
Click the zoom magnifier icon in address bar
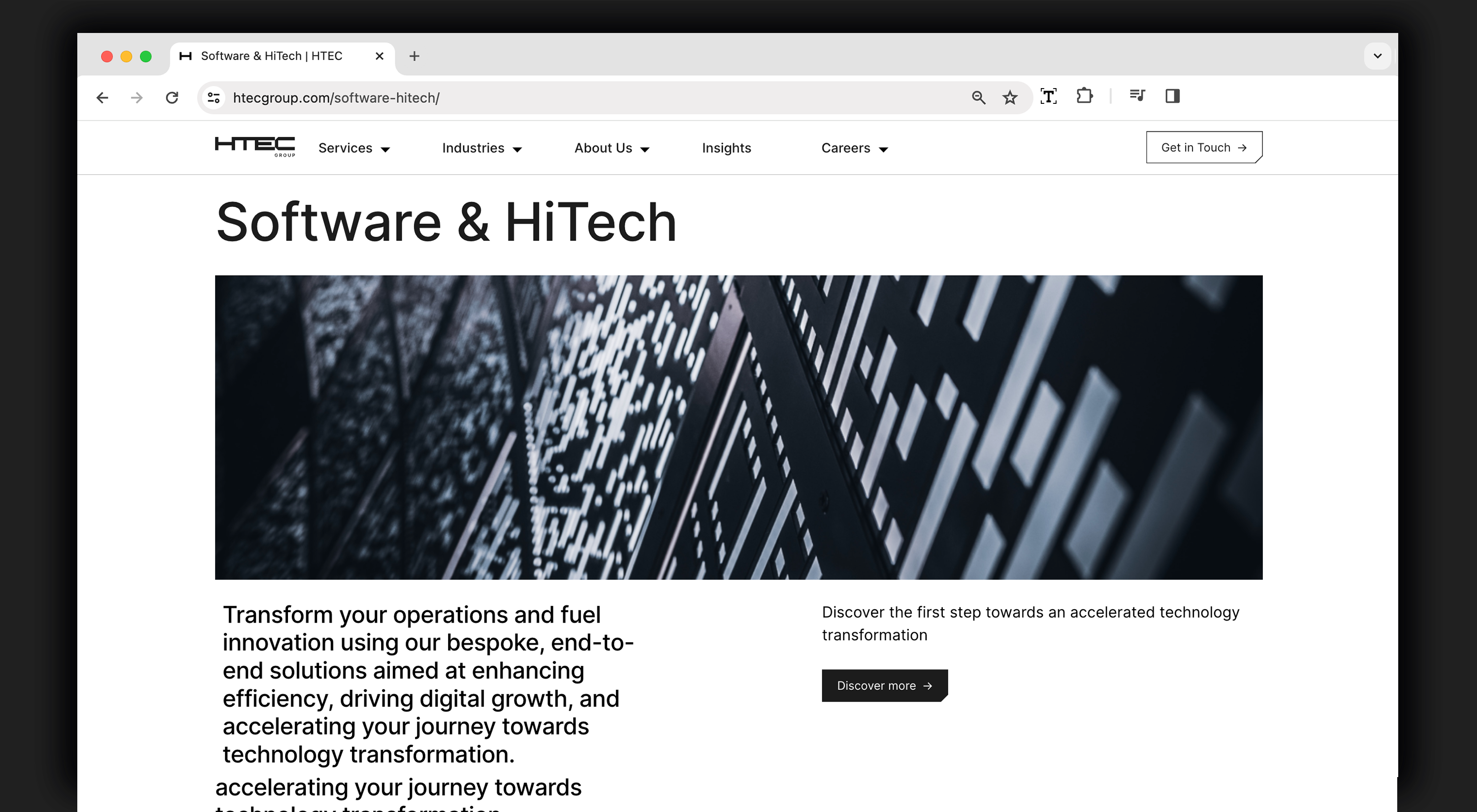click(x=979, y=98)
